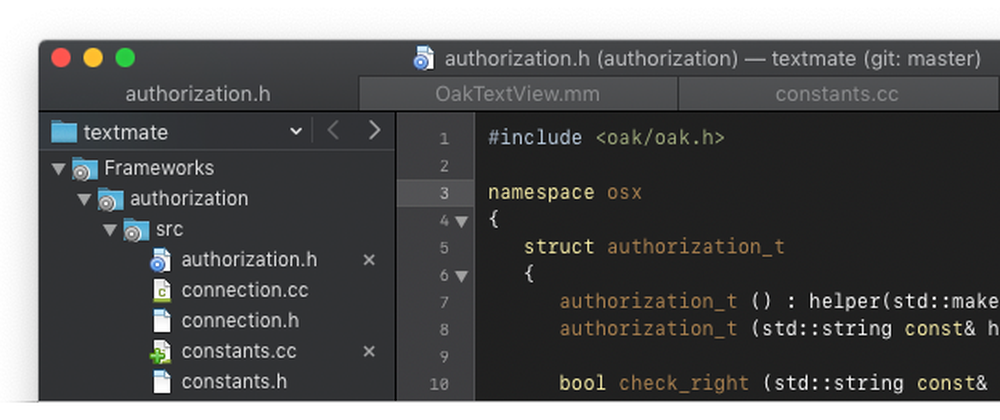Screen dimensions: 1000x420
Task: Close constants.cc from the file browser
Action: 369,352
